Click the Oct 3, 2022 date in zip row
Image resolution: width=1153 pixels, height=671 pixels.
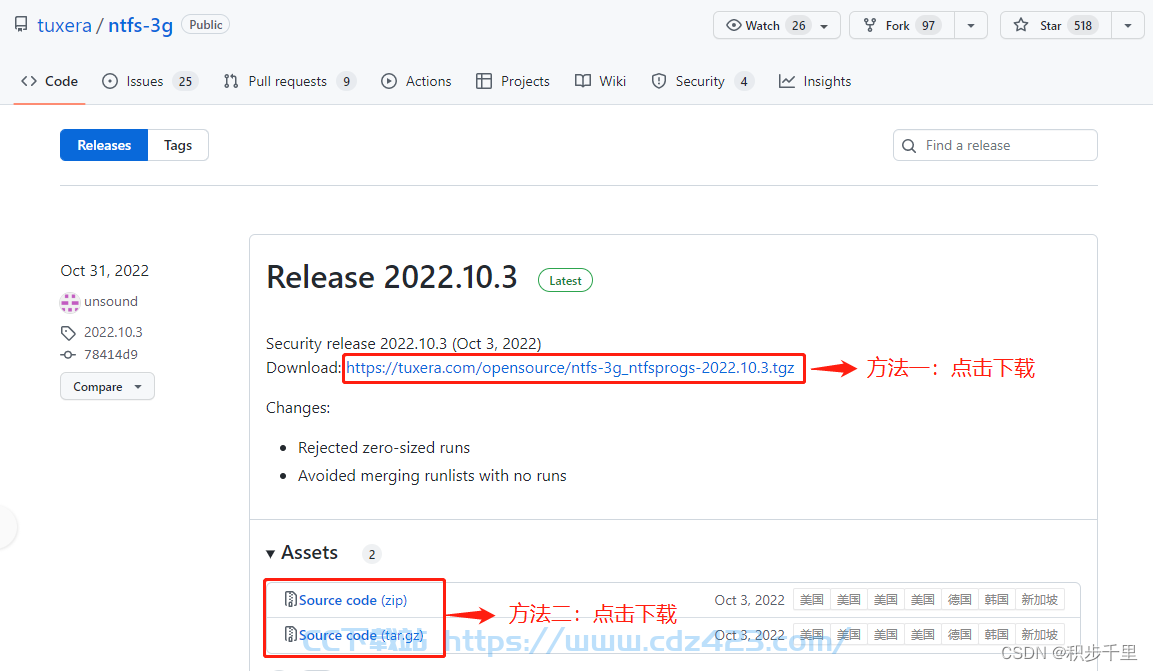pos(749,600)
